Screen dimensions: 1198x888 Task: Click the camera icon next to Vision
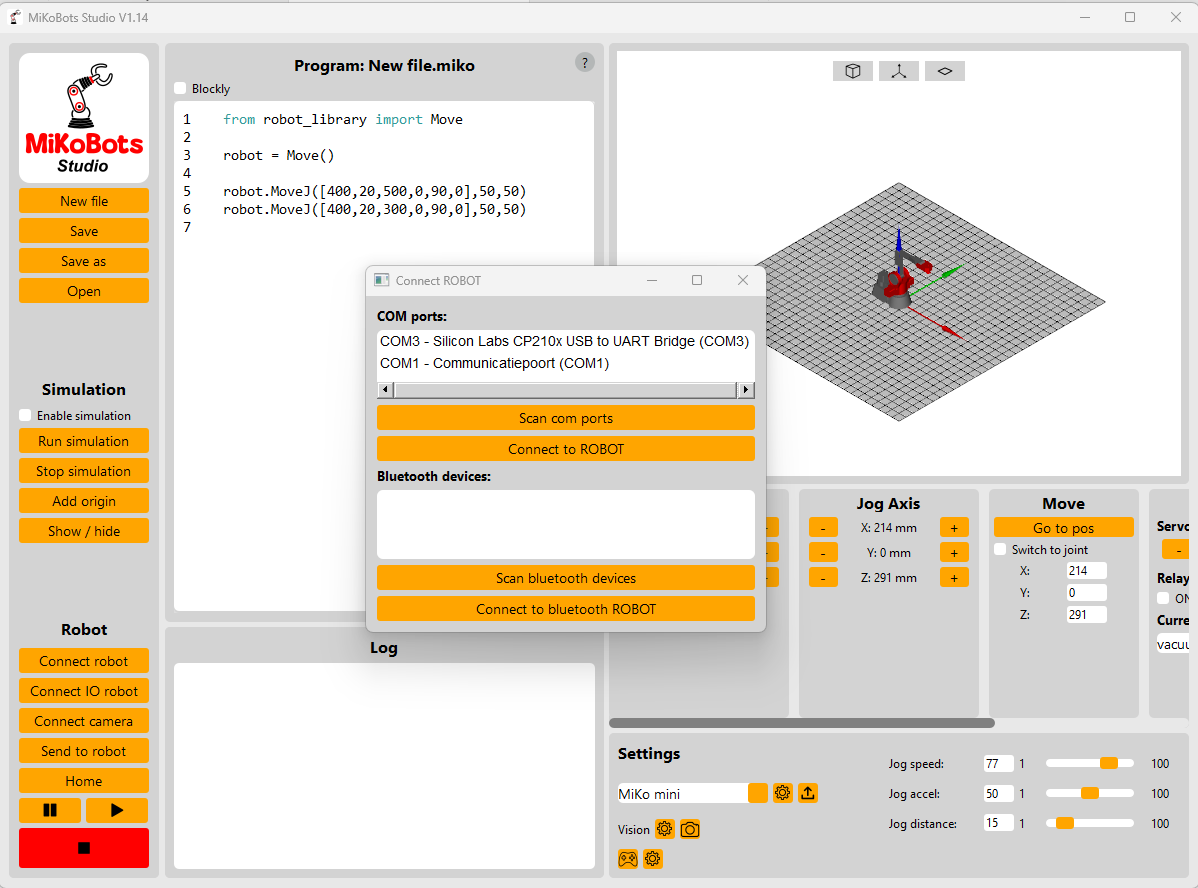[x=690, y=829]
